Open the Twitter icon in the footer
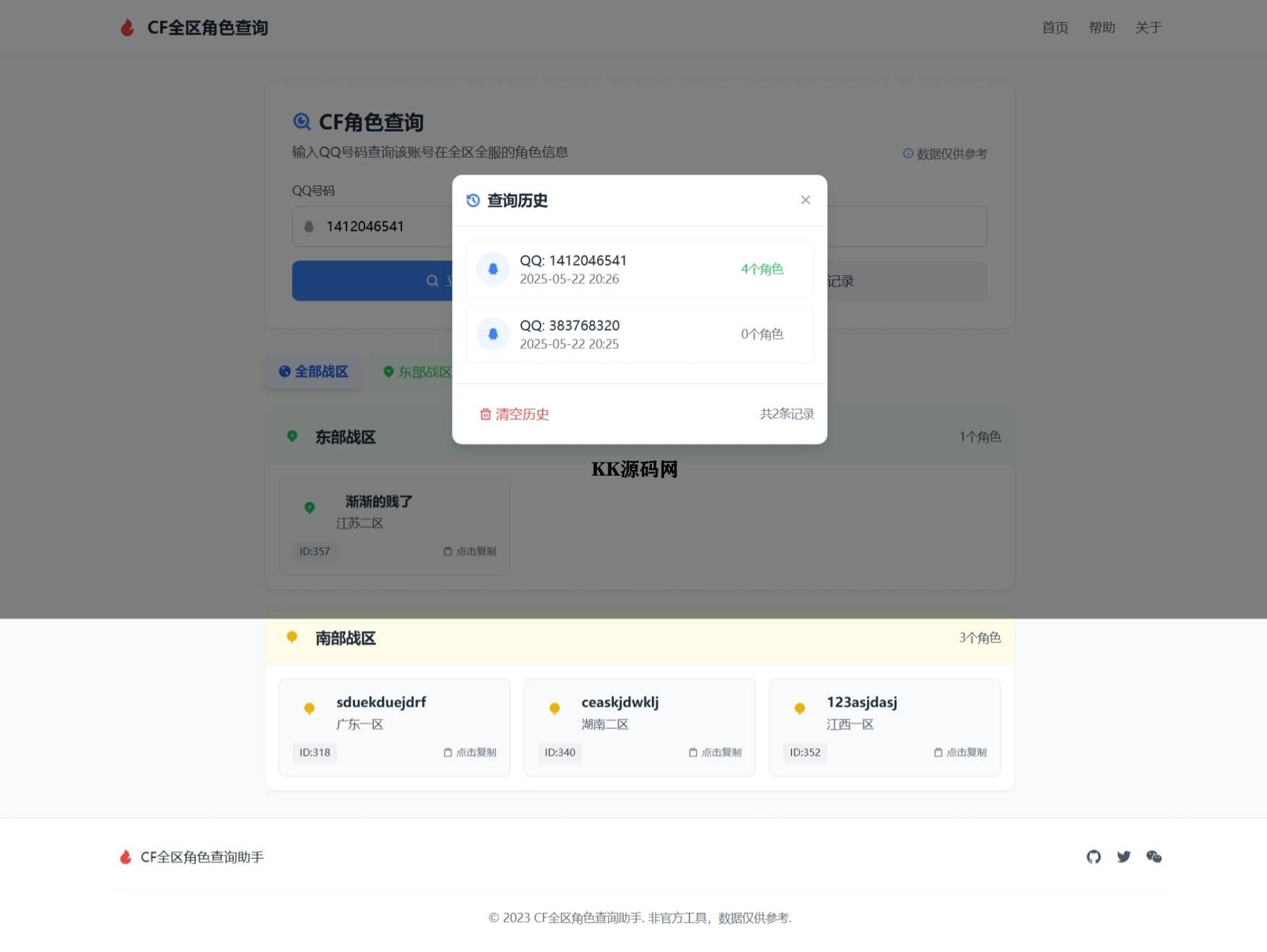This screenshot has height=952, width=1267. click(x=1123, y=857)
